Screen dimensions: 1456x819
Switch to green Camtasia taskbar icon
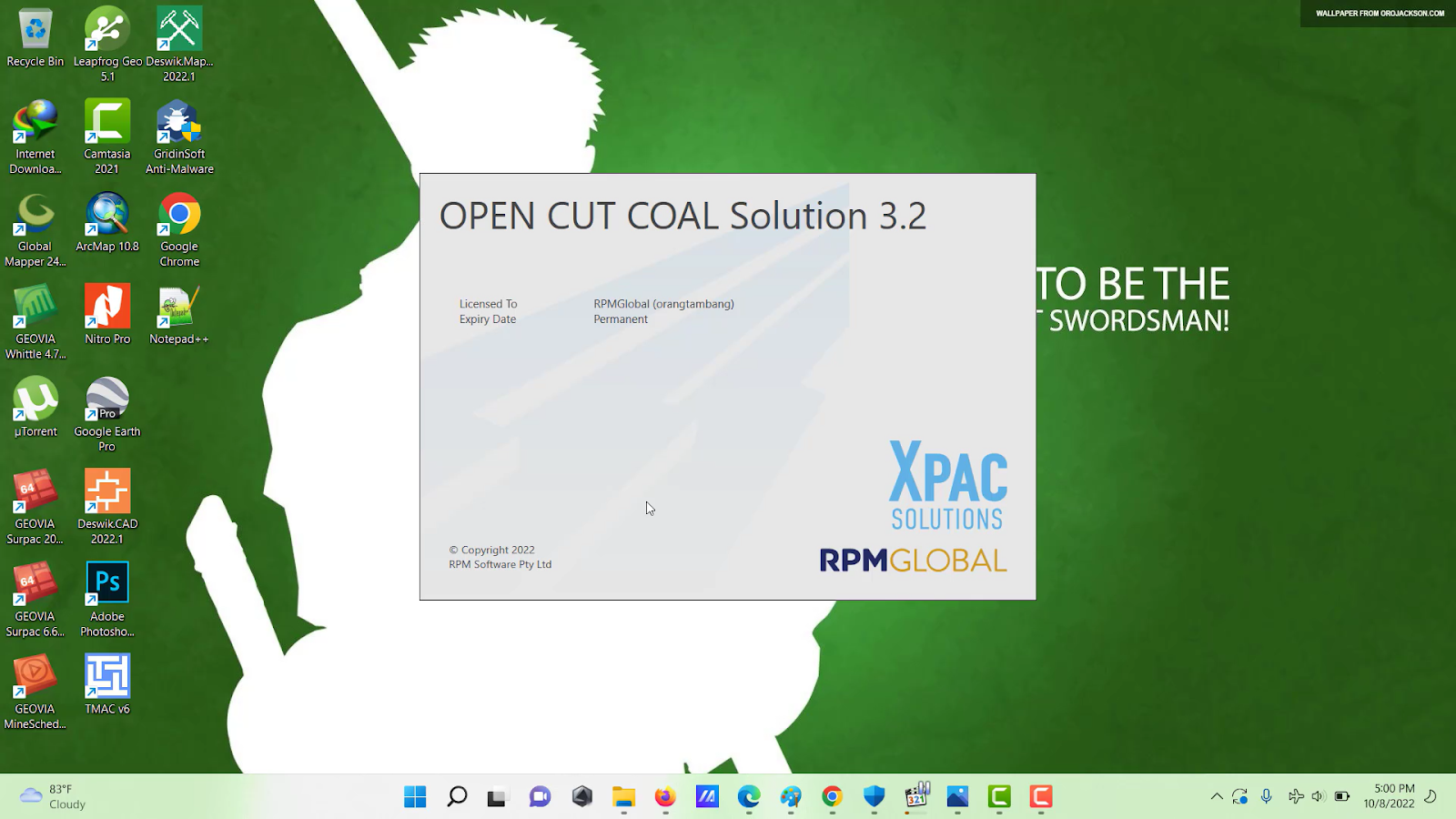(x=999, y=797)
